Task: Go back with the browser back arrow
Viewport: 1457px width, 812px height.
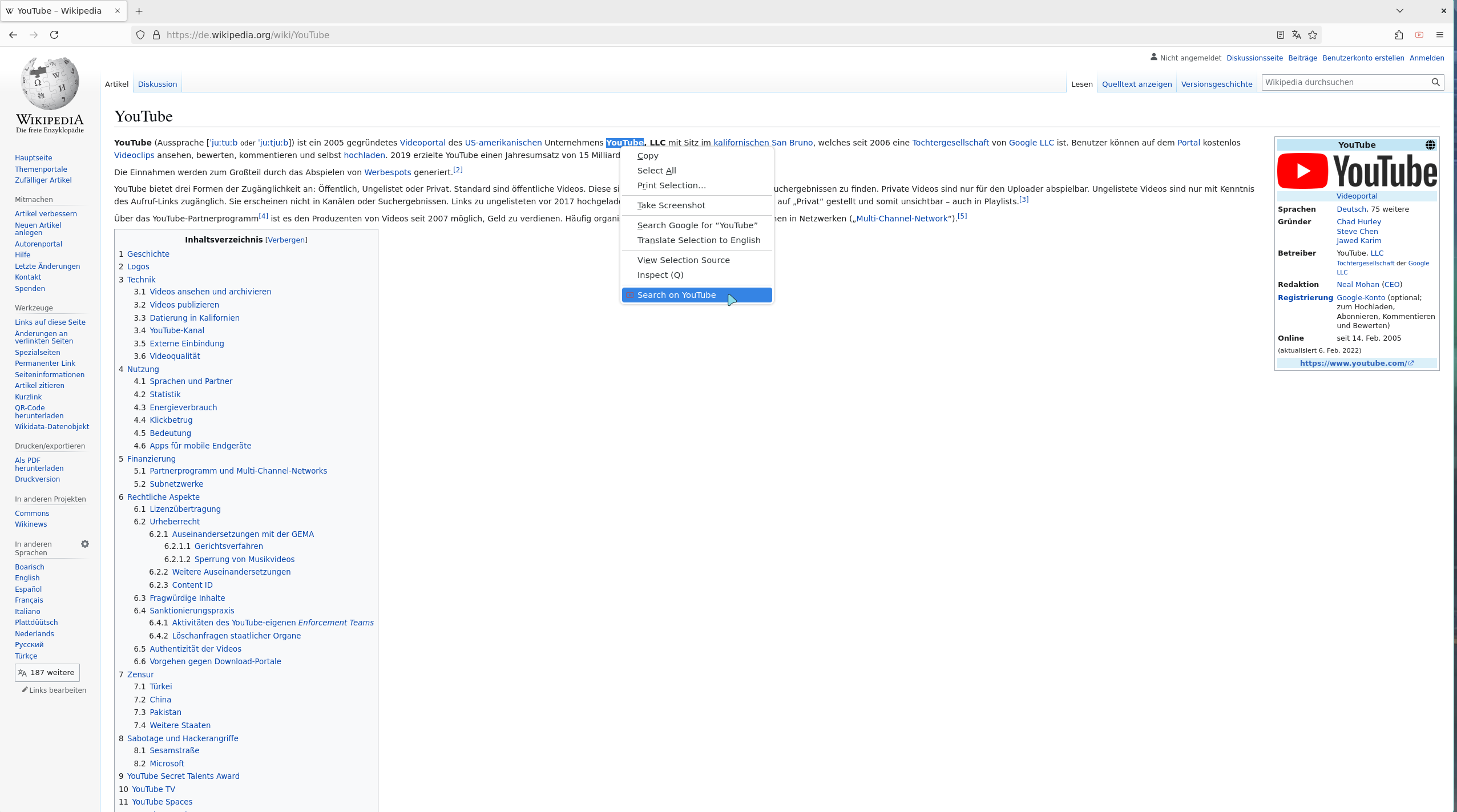Action: pyautogui.click(x=13, y=35)
